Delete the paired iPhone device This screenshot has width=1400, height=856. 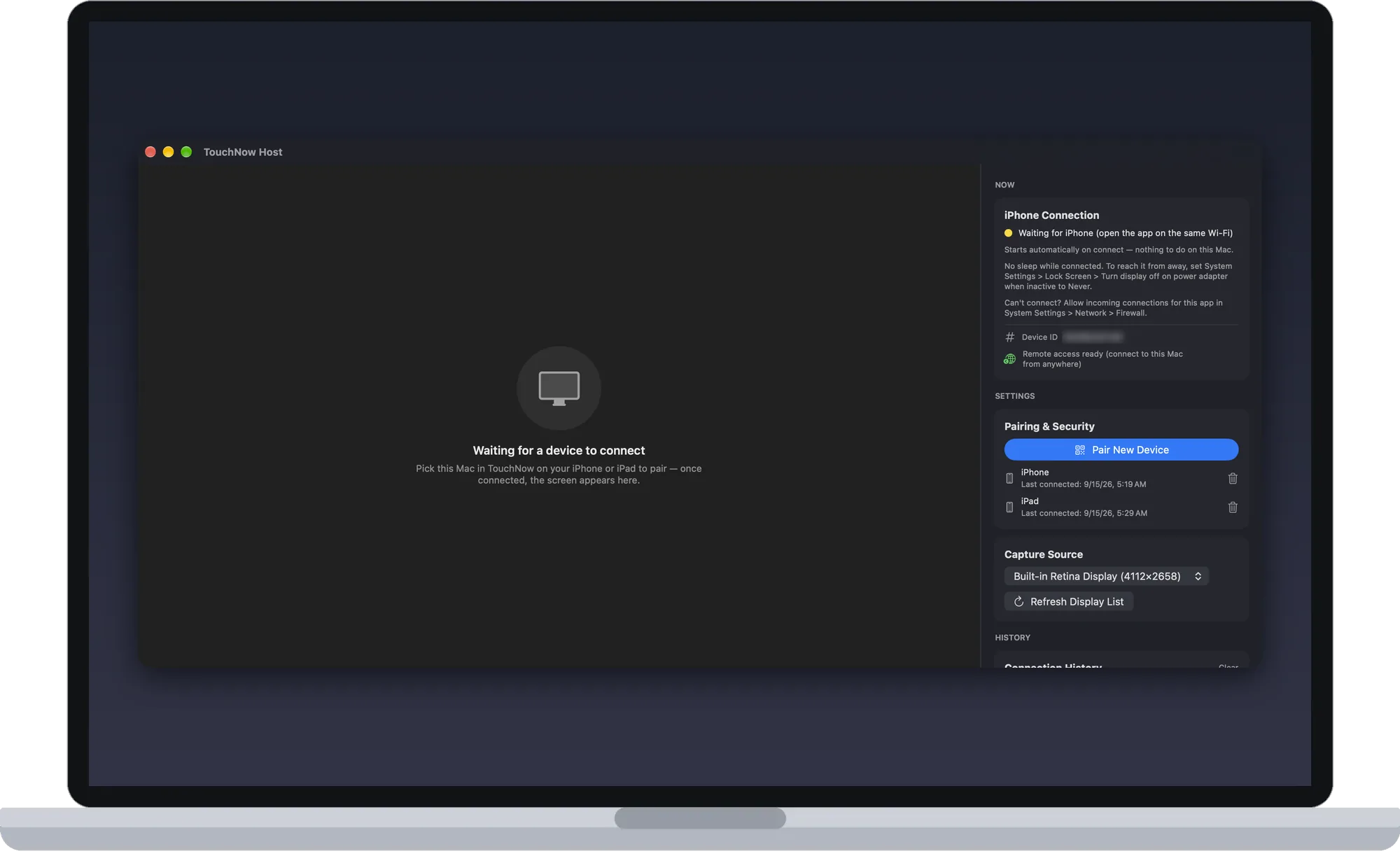[x=1233, y=478]
